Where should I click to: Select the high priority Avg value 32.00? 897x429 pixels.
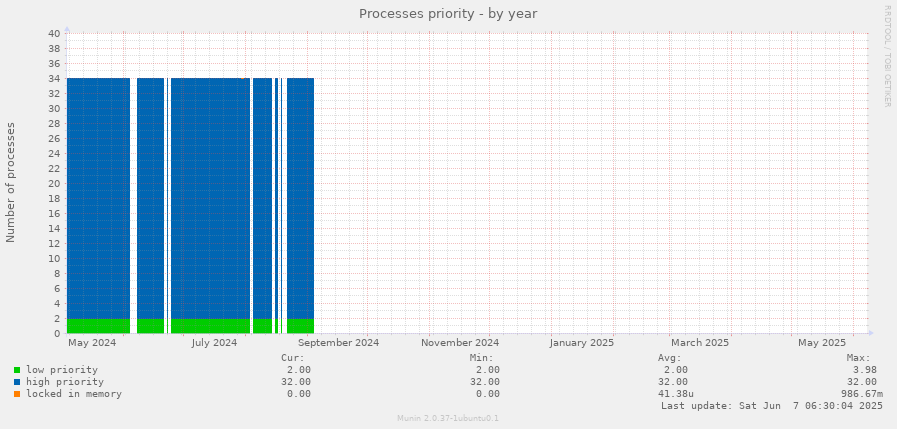click(673, 382)
